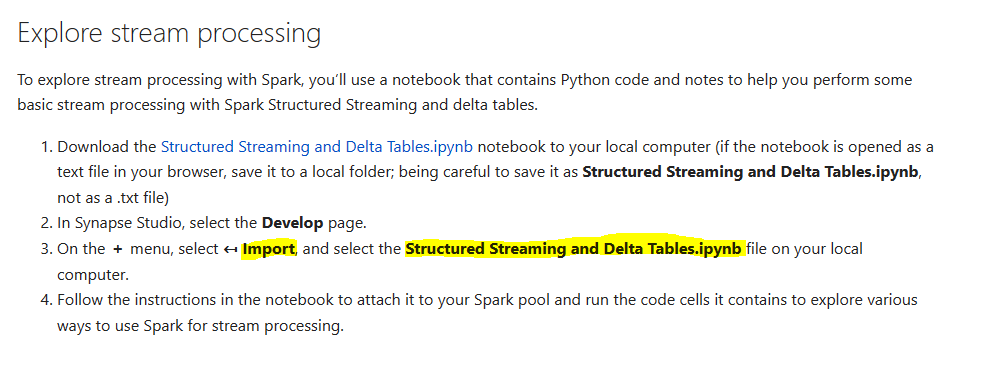
Task: Click list number 3 marker
Action: point(45,249)
